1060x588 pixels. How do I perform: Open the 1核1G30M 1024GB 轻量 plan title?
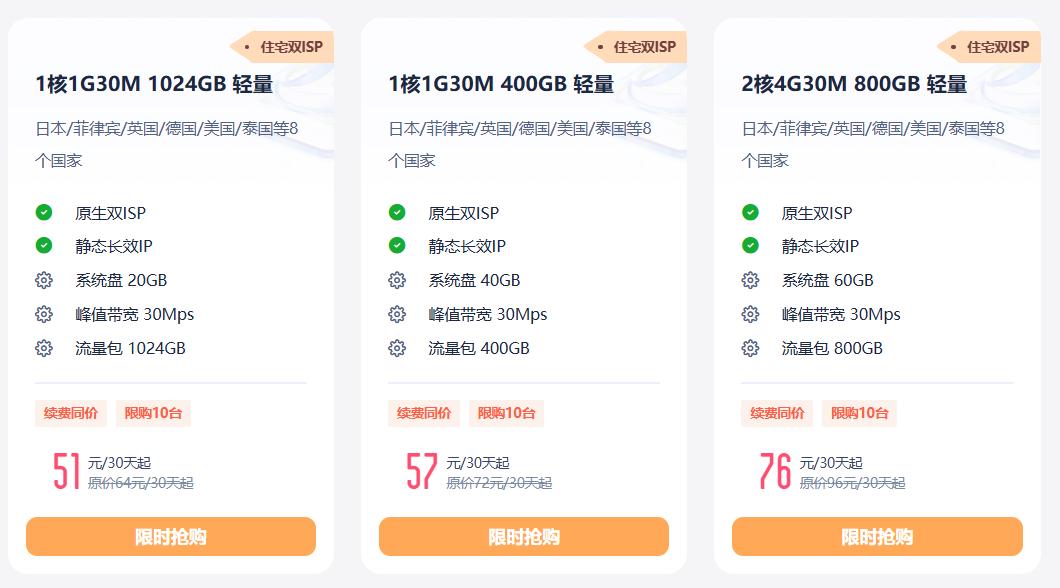tap(154, 85)
